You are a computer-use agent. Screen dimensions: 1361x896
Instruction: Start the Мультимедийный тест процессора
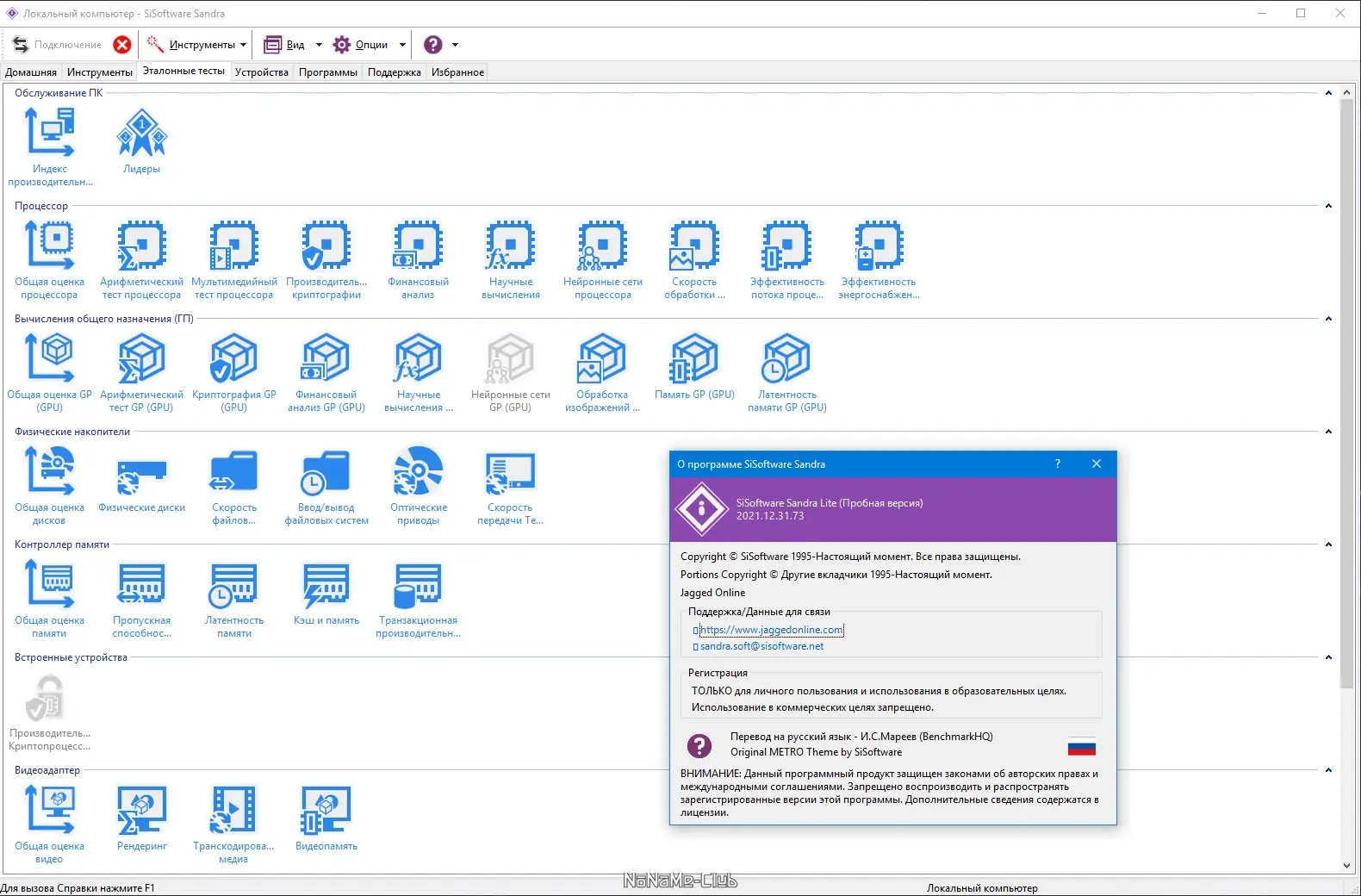(234, 259)
